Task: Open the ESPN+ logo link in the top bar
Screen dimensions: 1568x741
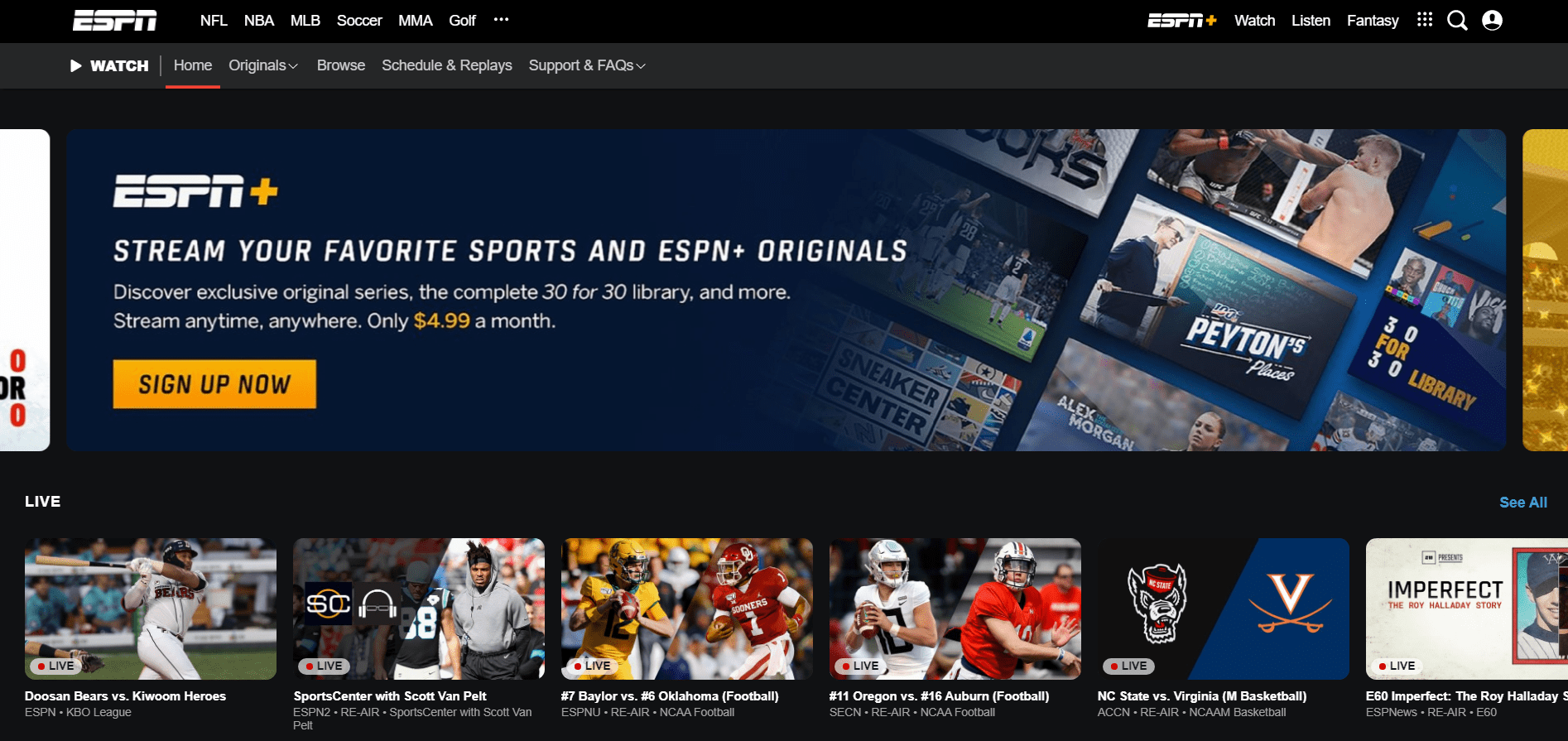Action: (x=1181, y=21)
